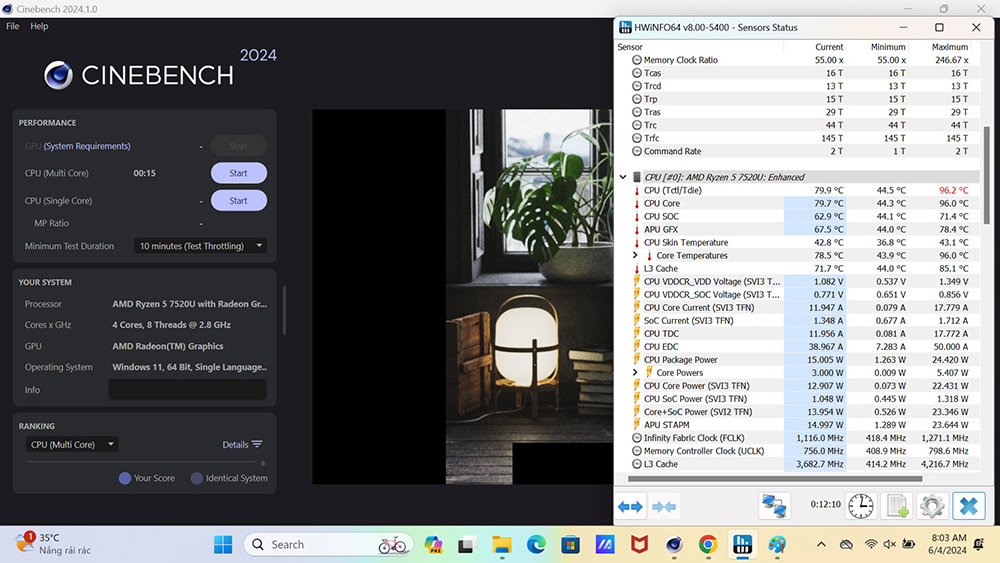
Task: Open Paint from the taskbar
Action: click(777, 545)
